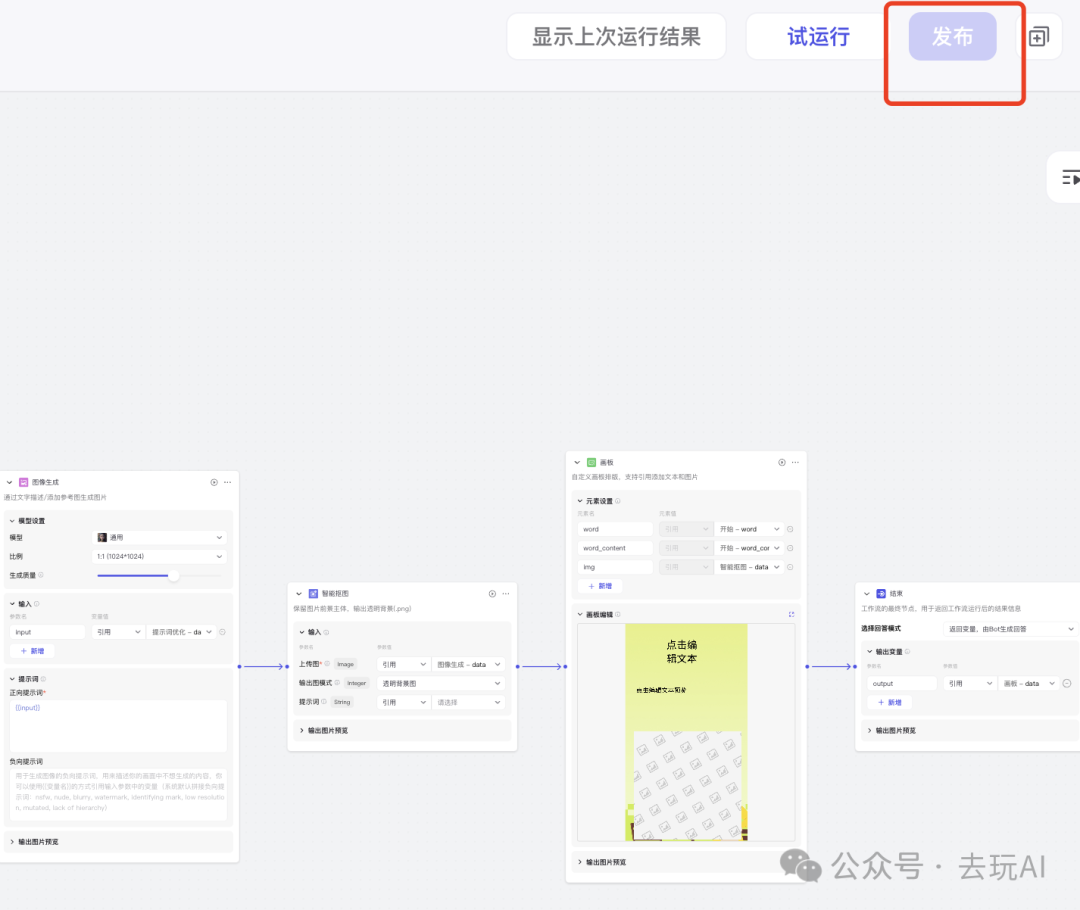Remove the input row in 图像生成 with minus icon
This screenshot has width=1080, height=910.
(222, 632)
